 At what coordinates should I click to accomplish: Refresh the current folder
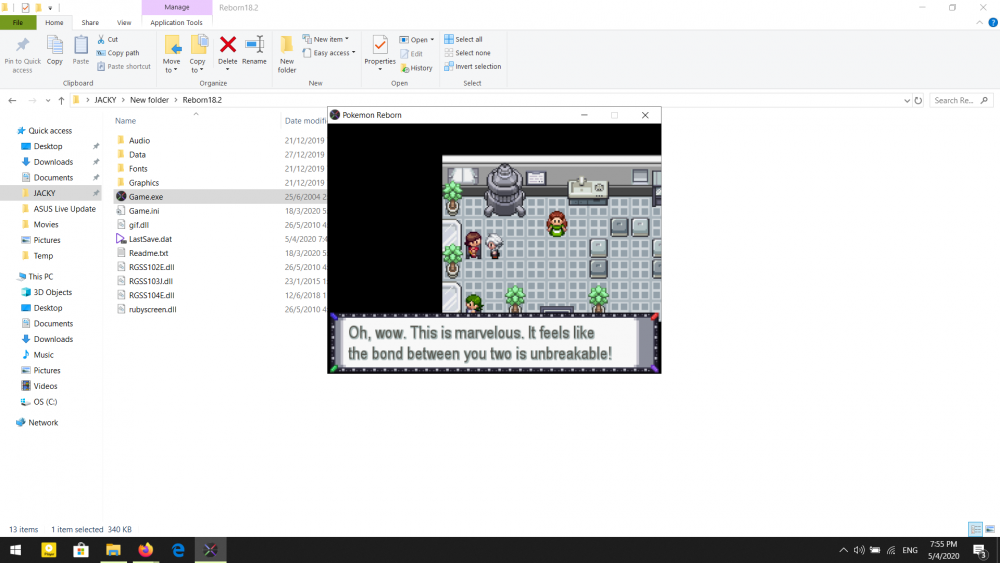click(918, 101)
